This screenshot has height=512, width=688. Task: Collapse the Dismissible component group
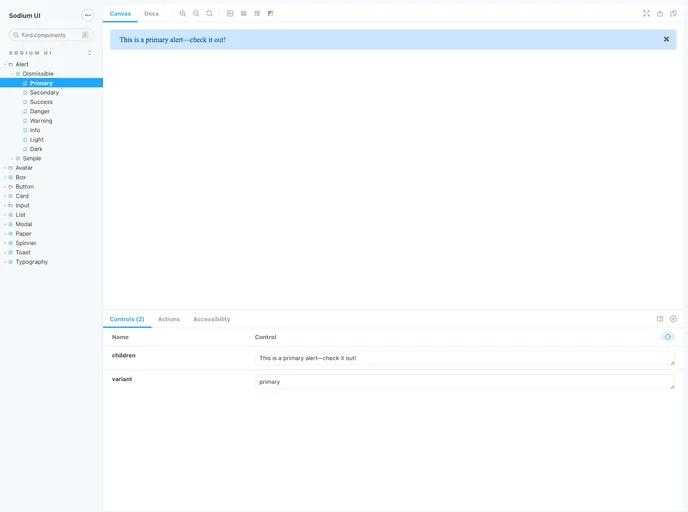point(38,74)
